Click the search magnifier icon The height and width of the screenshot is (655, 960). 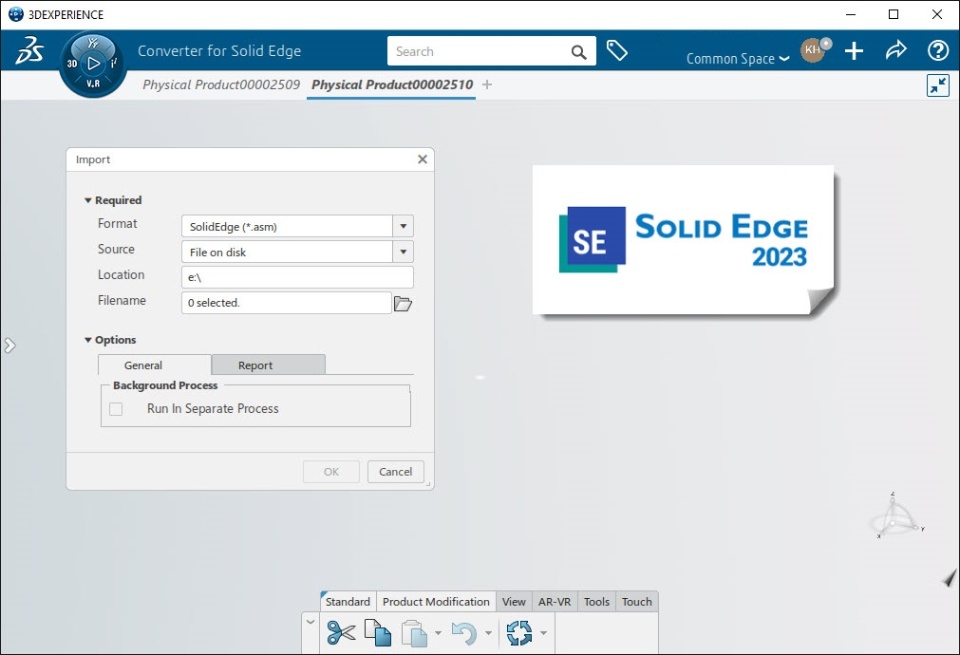click(579, 52)
